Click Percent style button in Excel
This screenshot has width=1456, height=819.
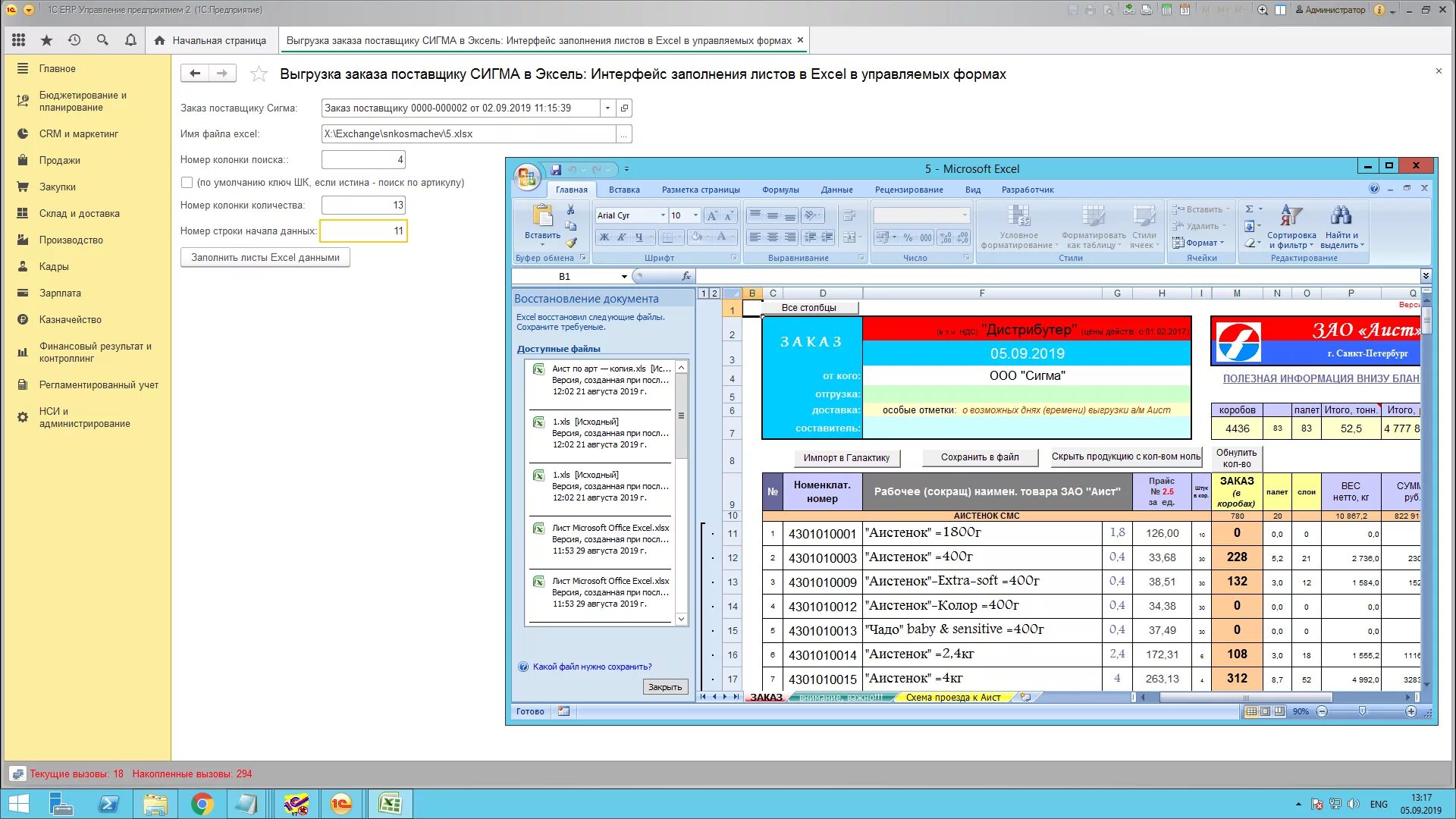(x=908, y=237)
